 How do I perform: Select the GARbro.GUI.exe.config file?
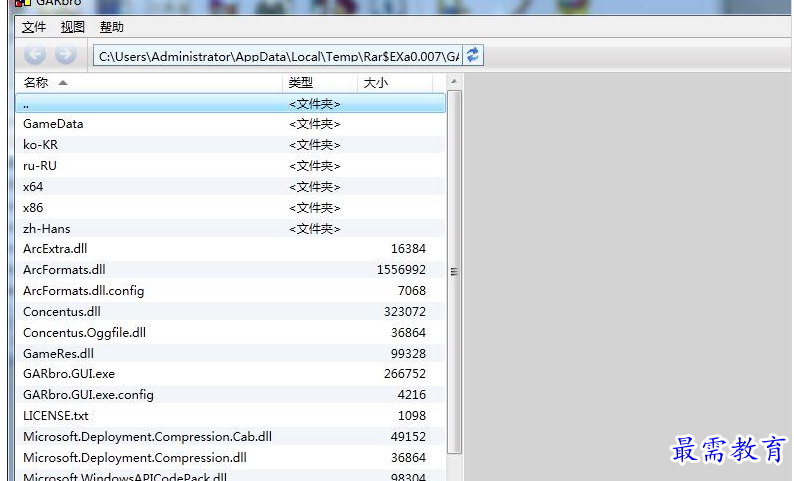click(x=231, y=395)
